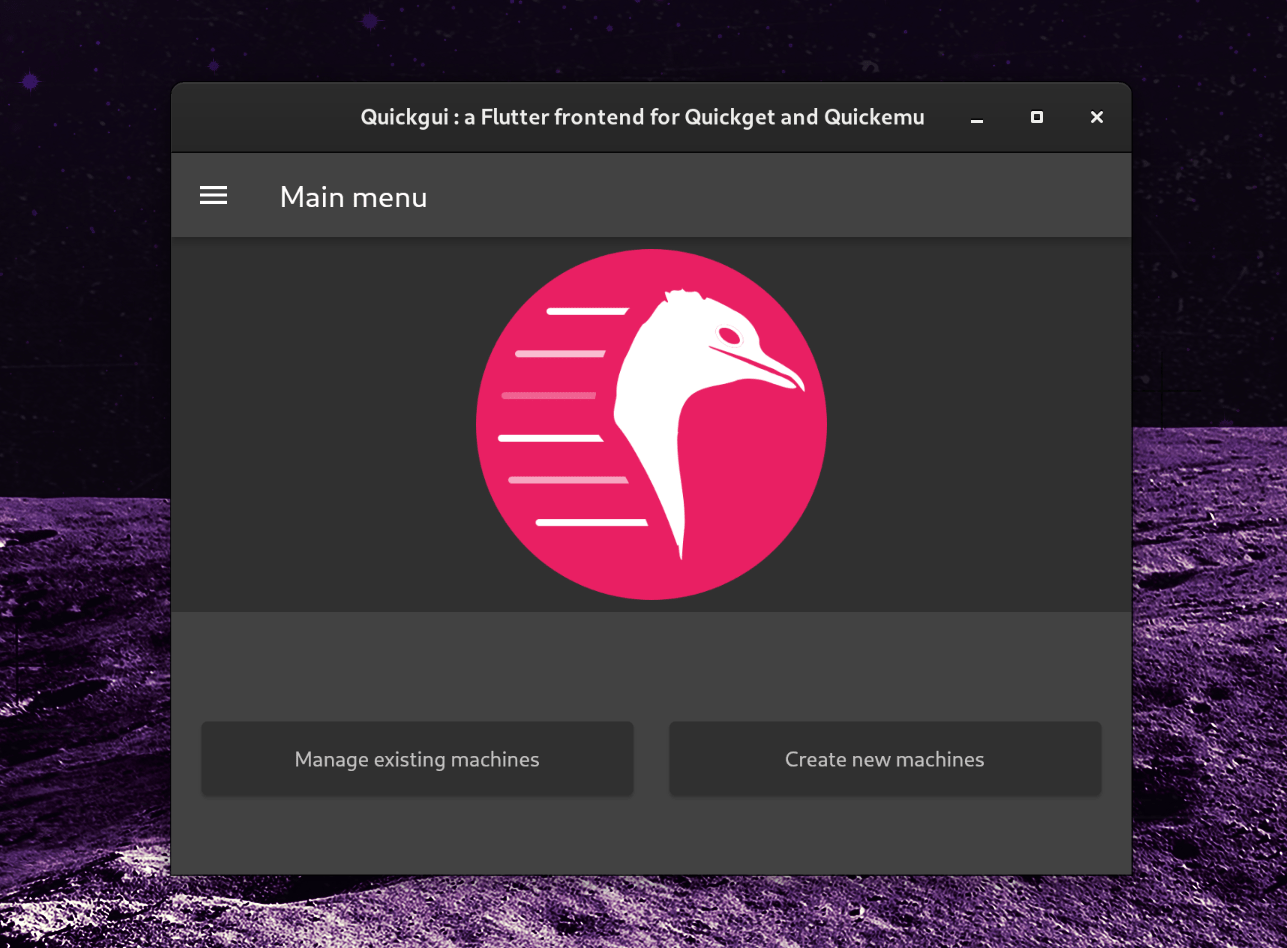This screenshot has height=948, width=1287.
Task: Click the "Main menu" page title
Action: [x=353, y=197]
